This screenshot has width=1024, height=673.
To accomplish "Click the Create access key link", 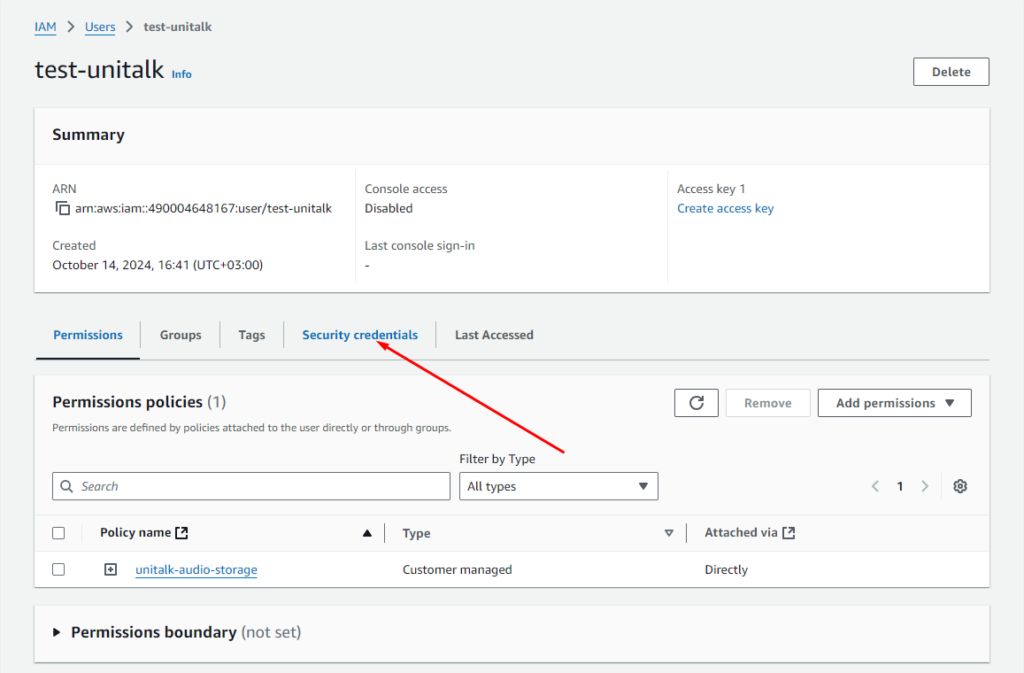I will (x=725, y=209).
